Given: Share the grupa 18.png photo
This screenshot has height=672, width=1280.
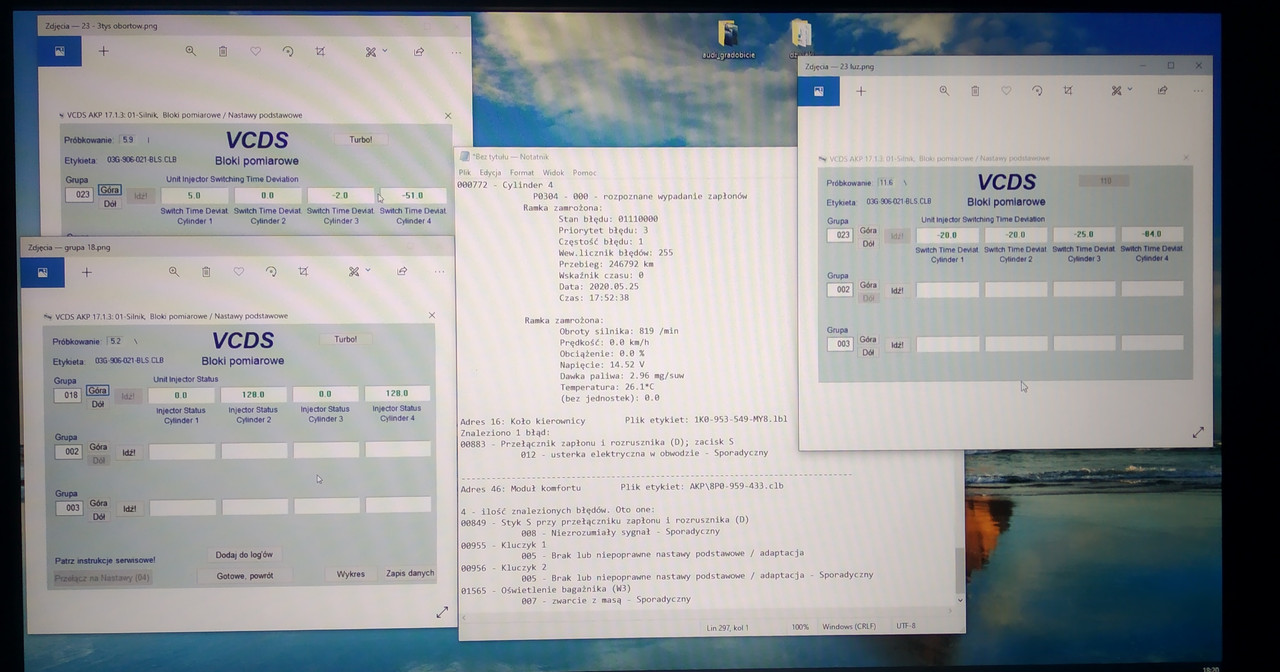Looking at the screenshot, I should click(x=402, y=271).
